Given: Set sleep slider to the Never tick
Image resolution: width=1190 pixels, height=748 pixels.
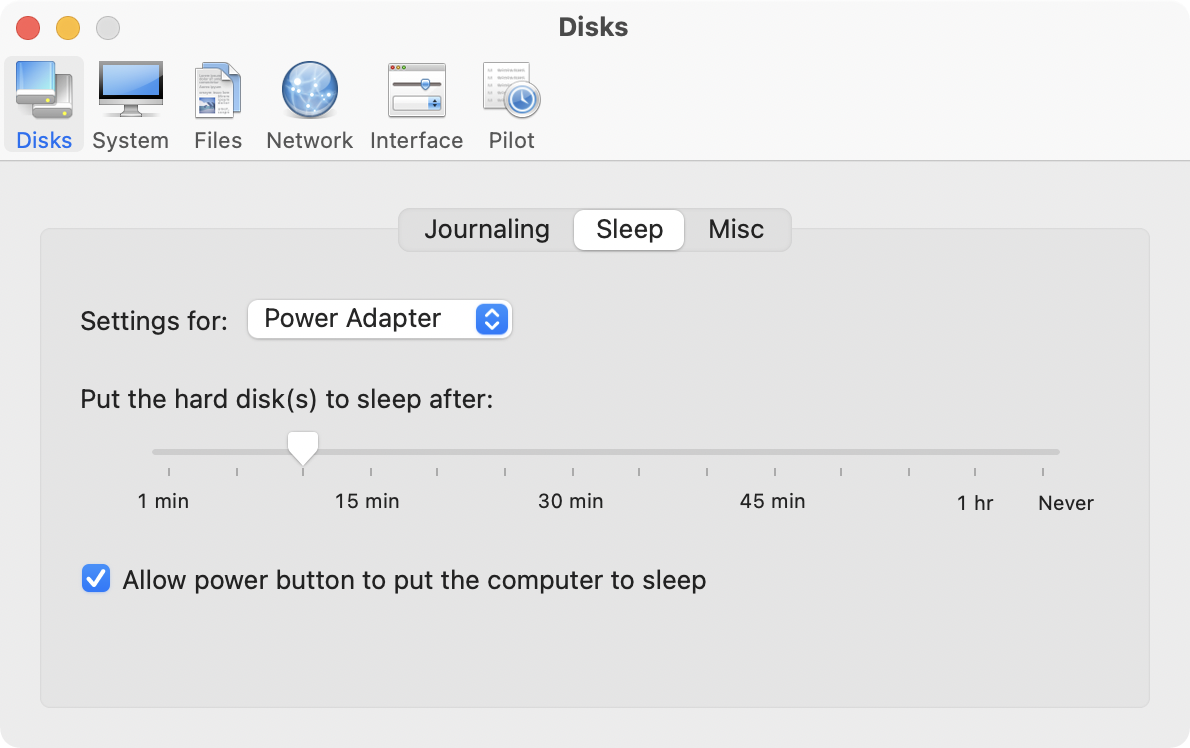Looking at the screenshot, I should (x=1043, y=452).
